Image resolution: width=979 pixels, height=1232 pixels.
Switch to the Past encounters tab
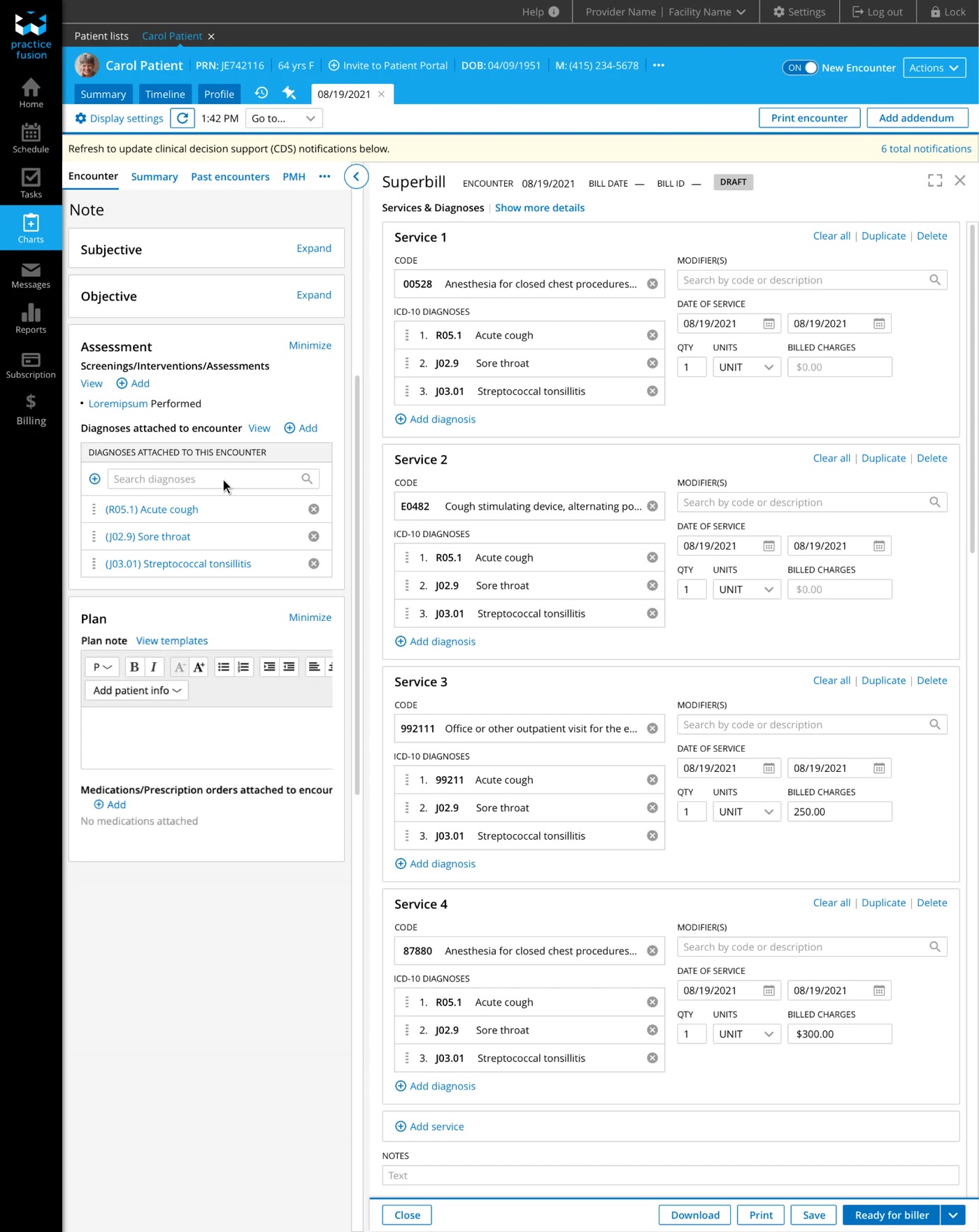230,177
